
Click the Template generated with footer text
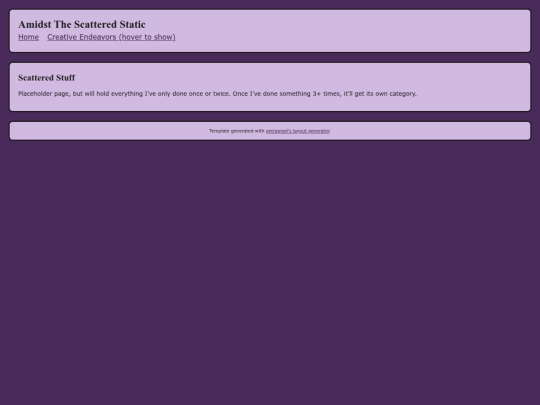pyautogui.click(x=237, y=131)
